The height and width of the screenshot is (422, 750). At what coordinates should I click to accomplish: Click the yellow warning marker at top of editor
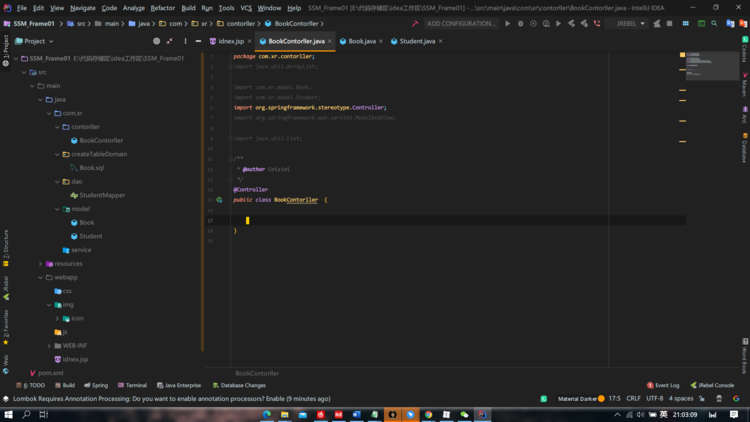(683, 55)
